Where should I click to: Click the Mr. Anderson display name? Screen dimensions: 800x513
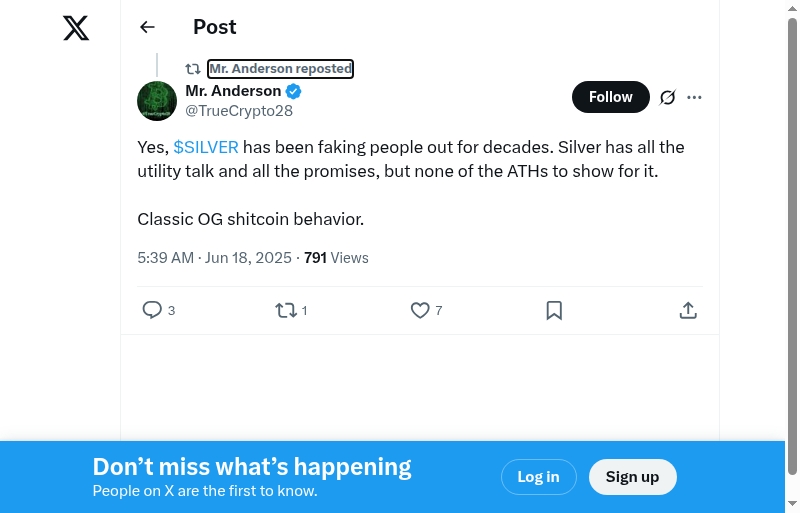click(233, 91)
